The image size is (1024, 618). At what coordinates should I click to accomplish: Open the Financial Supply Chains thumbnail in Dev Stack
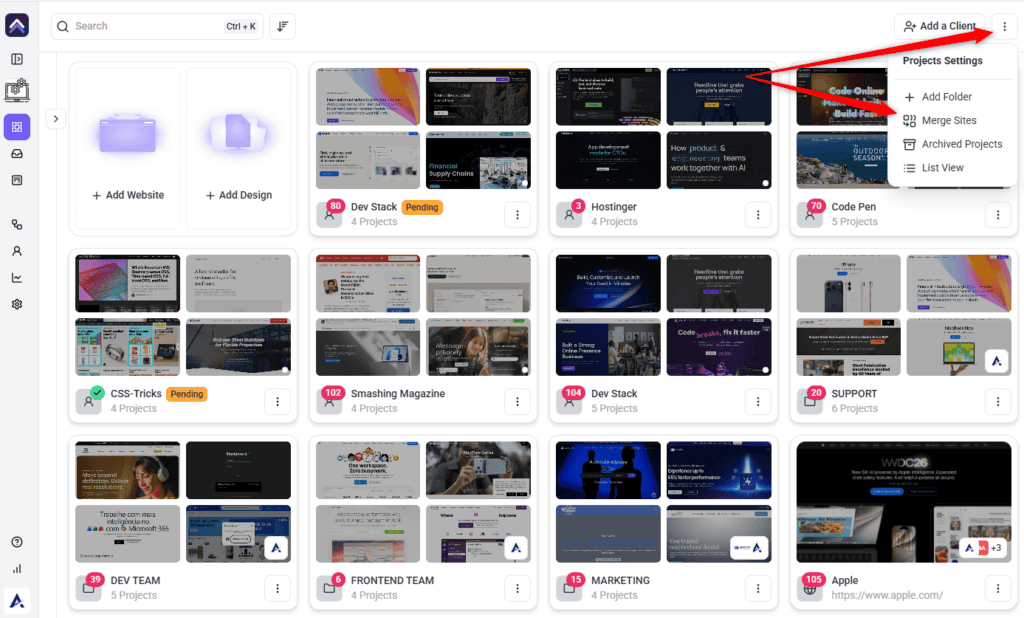pyautogui.click(x=478, y=160)
